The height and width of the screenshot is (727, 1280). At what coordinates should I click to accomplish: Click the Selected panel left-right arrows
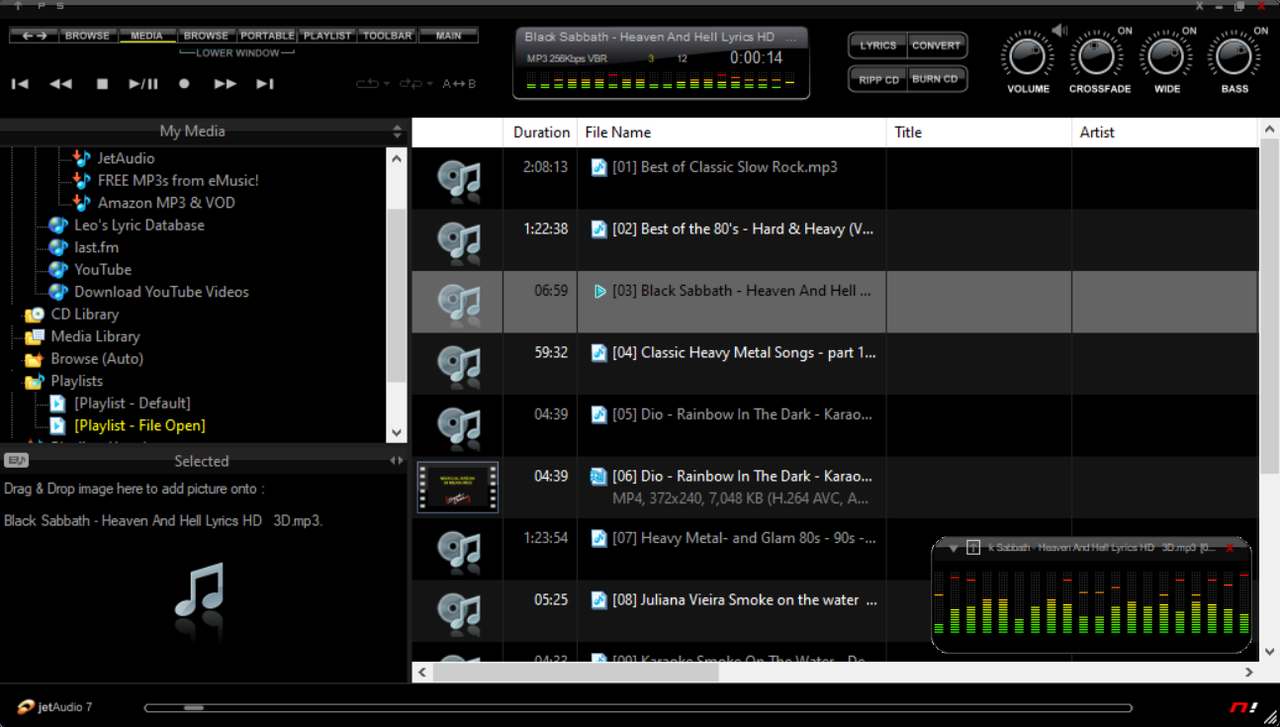pos(397,461)
